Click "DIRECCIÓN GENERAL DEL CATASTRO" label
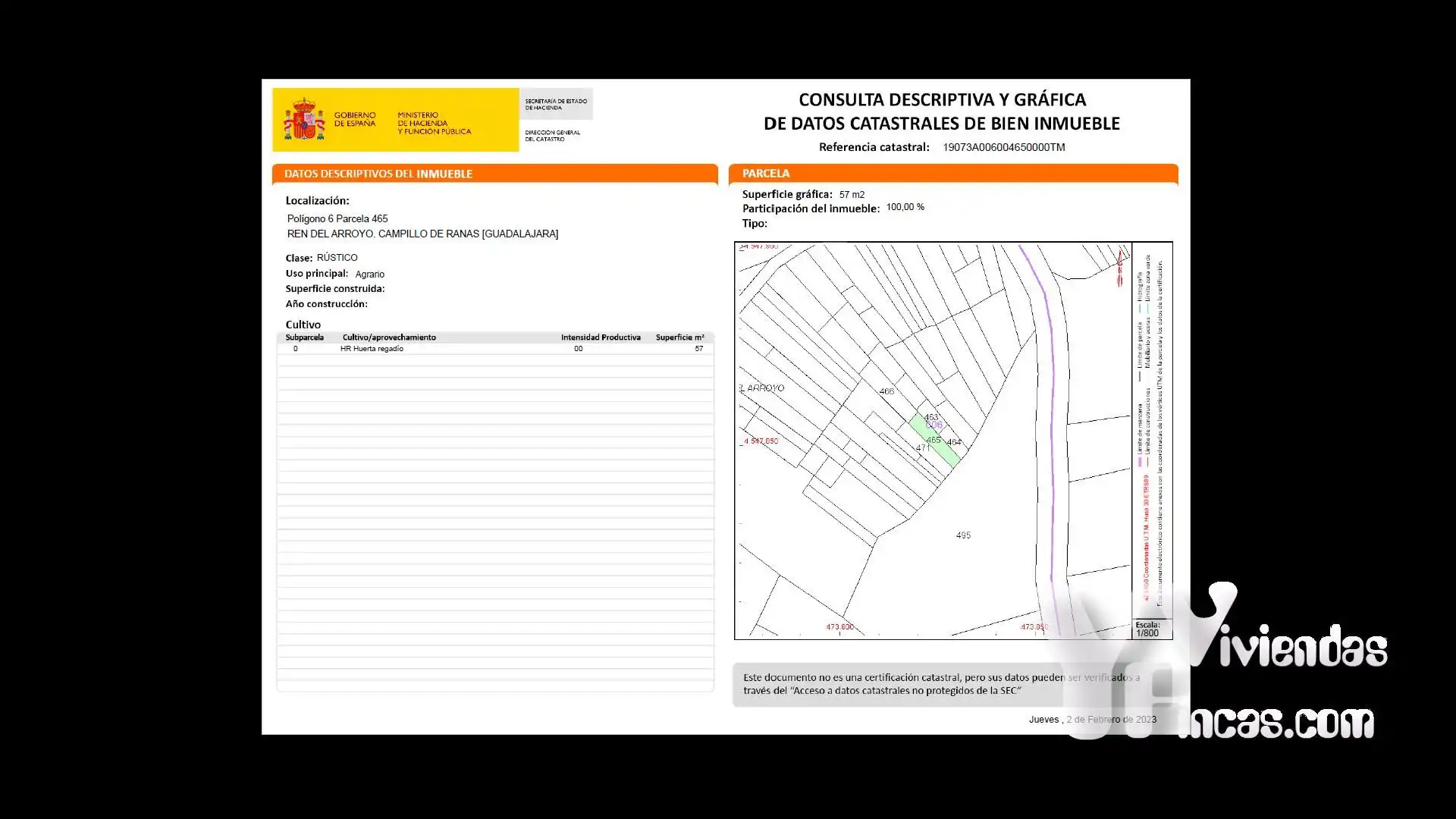 pyautogui.click(x=552, y=136)
